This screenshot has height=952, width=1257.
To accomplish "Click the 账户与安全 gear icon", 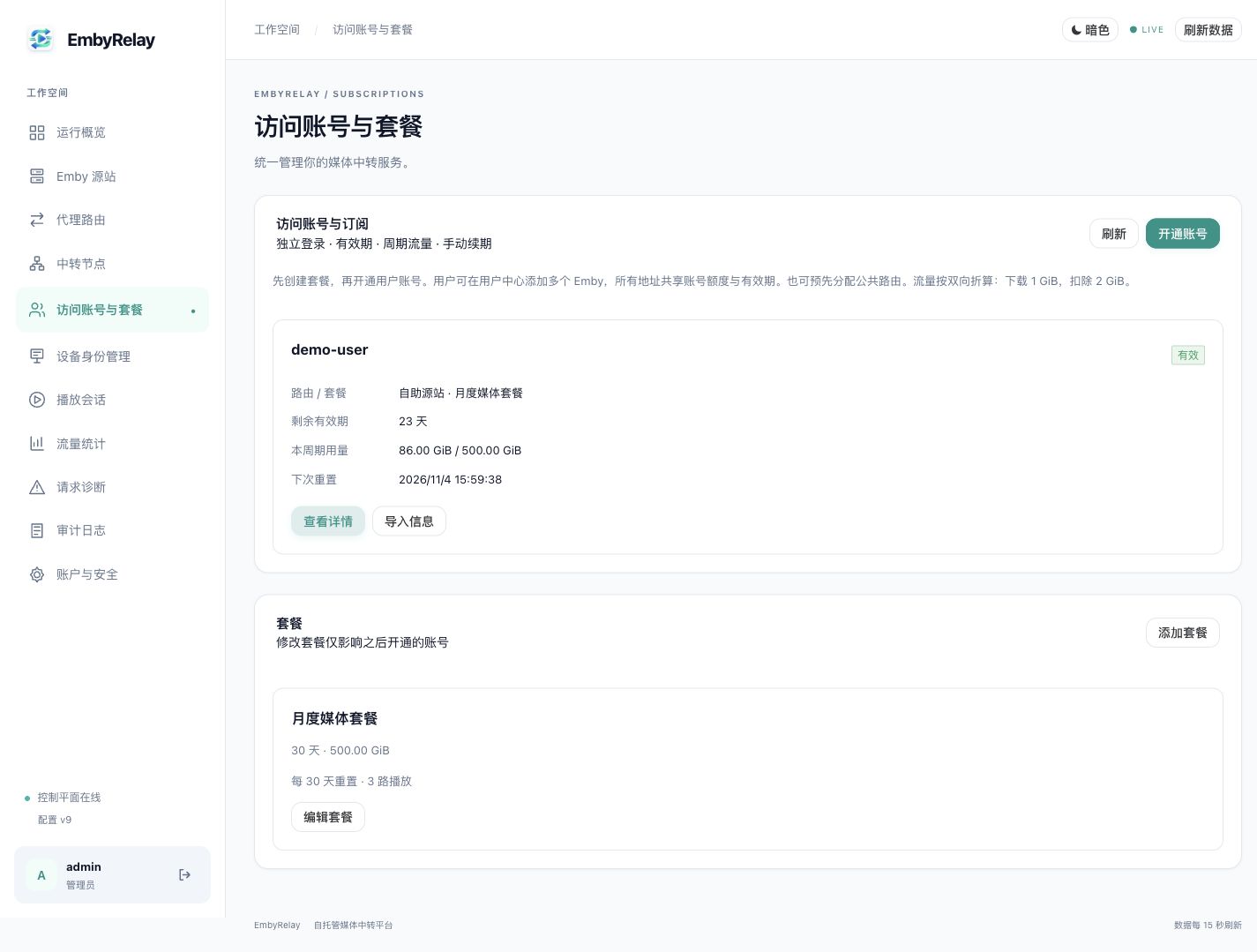I will [37, 574].
